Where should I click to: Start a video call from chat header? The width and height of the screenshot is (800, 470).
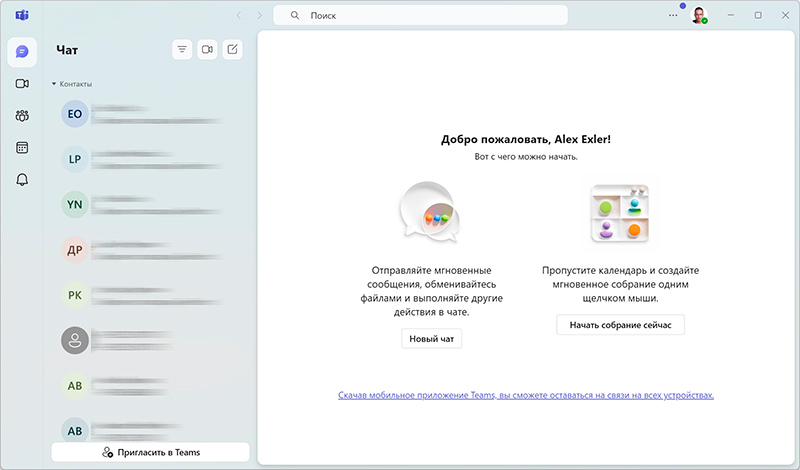(207, 49)
